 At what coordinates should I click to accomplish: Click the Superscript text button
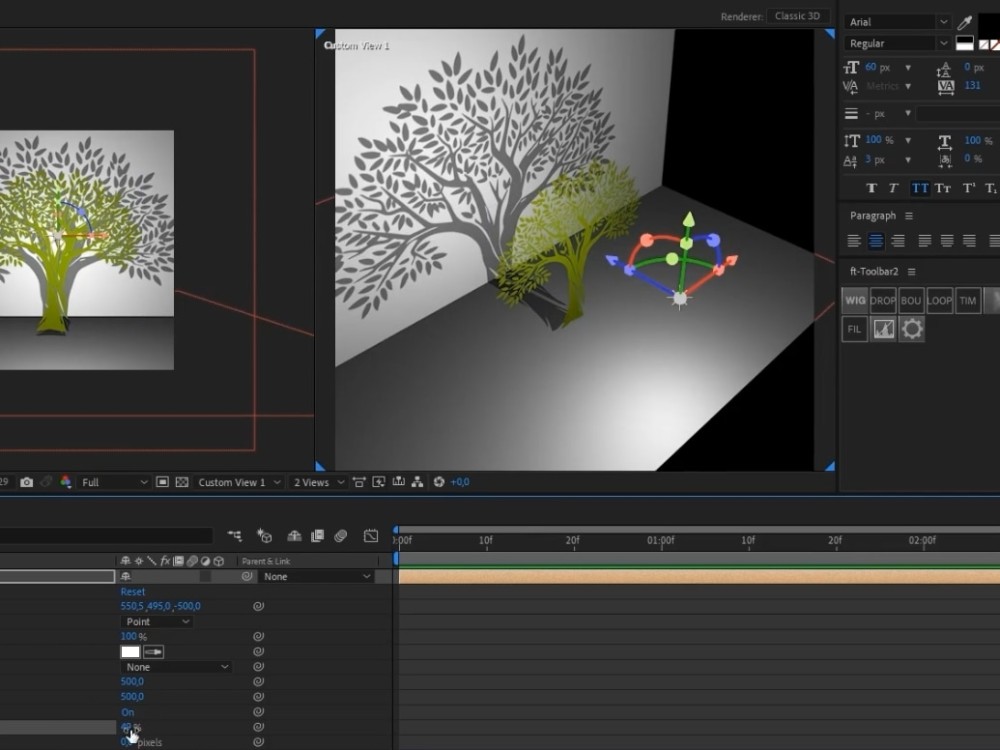[x=969, y=188]
